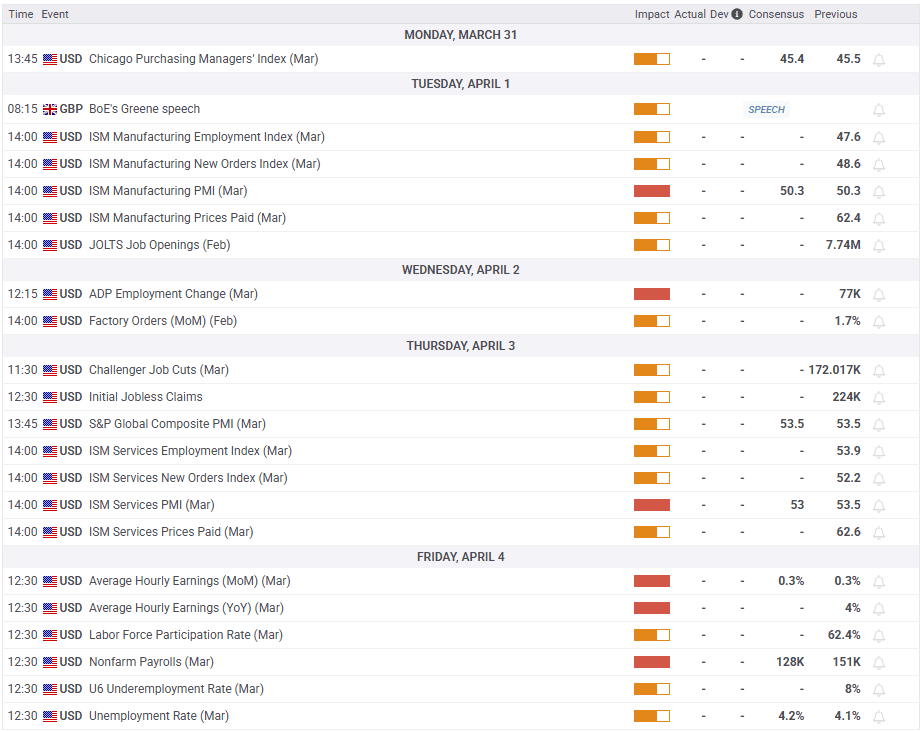Screen dimensions: 923x732
Task: Open Labor Force Participation Rate (Mar) event
Action: pyautogui.click(x=185, y=635)
